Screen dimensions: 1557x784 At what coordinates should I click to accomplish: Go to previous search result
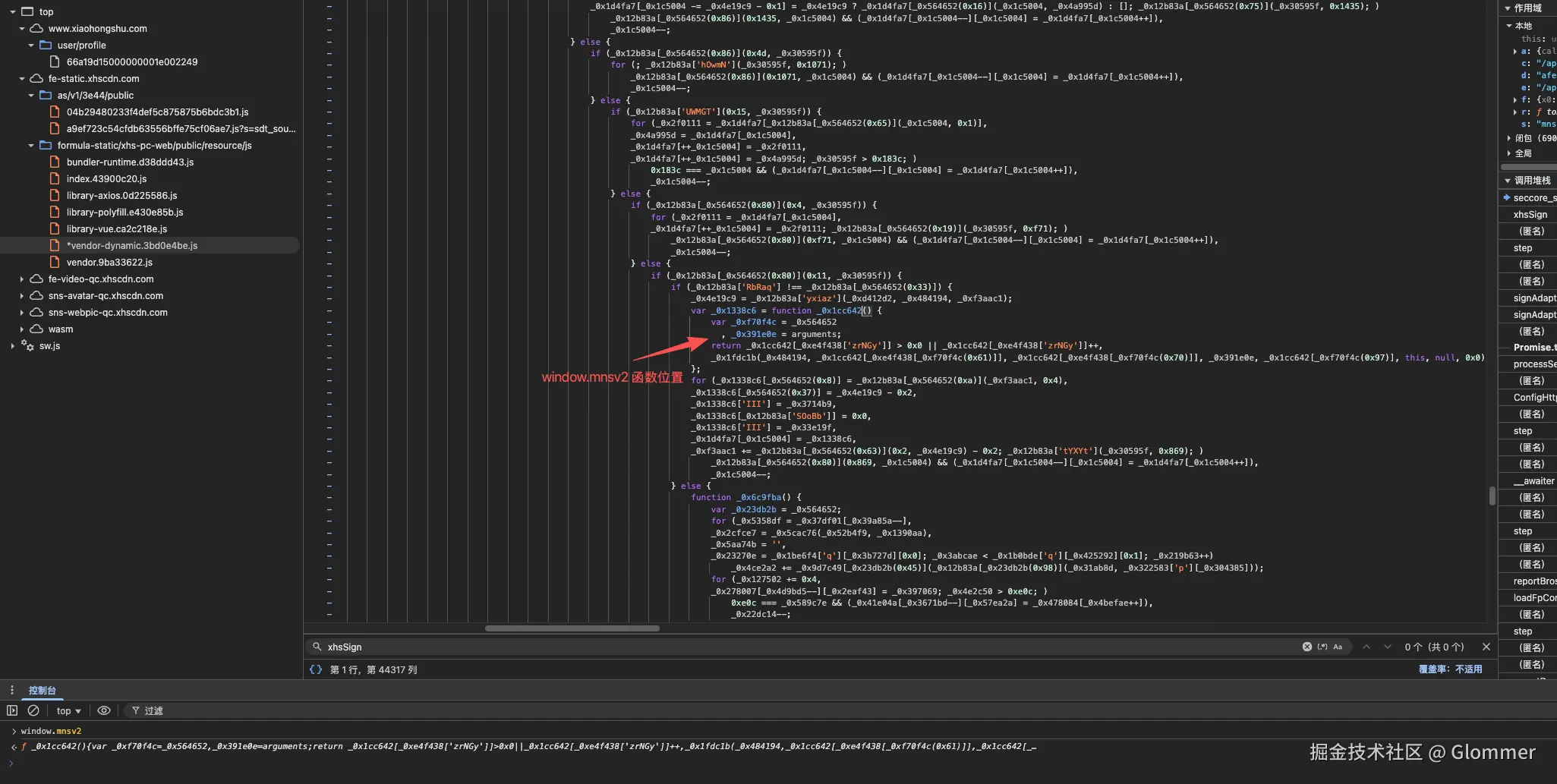point(1366,647)
